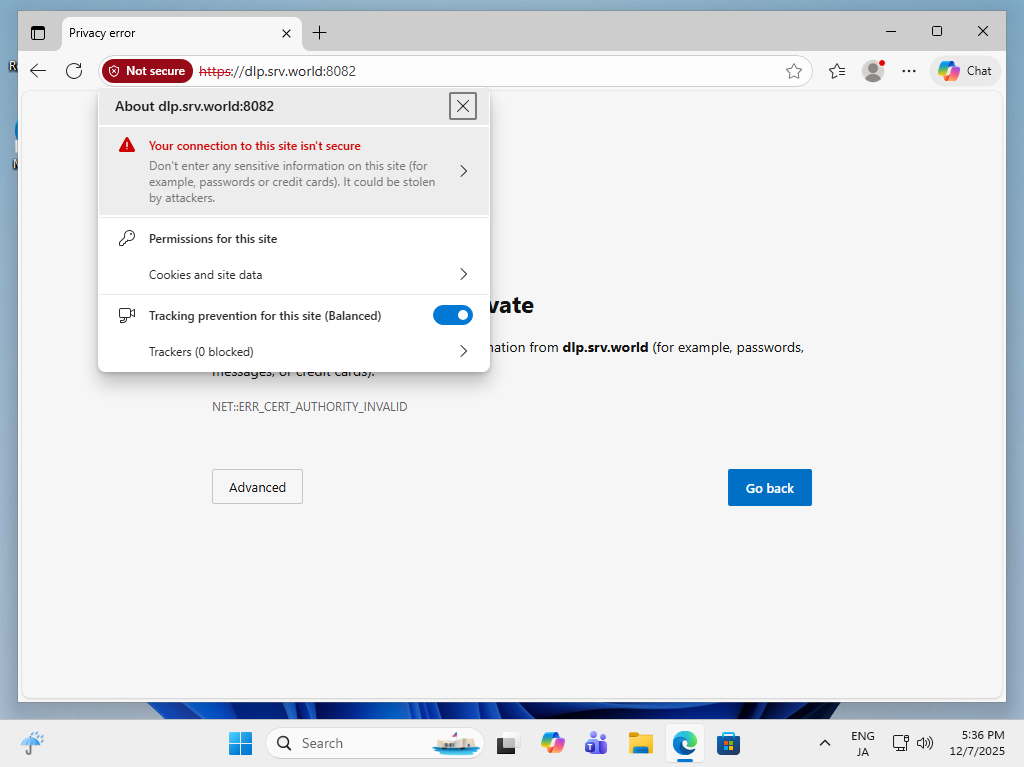Click the Go back button
Image resolution: width=1024 pixels, height=767 pixels.
coord(770,487)
